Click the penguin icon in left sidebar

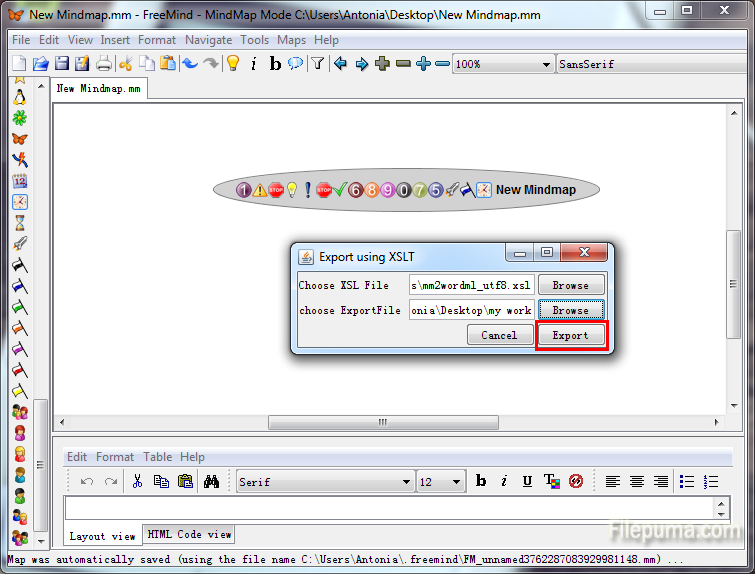[x=19, y=97]
